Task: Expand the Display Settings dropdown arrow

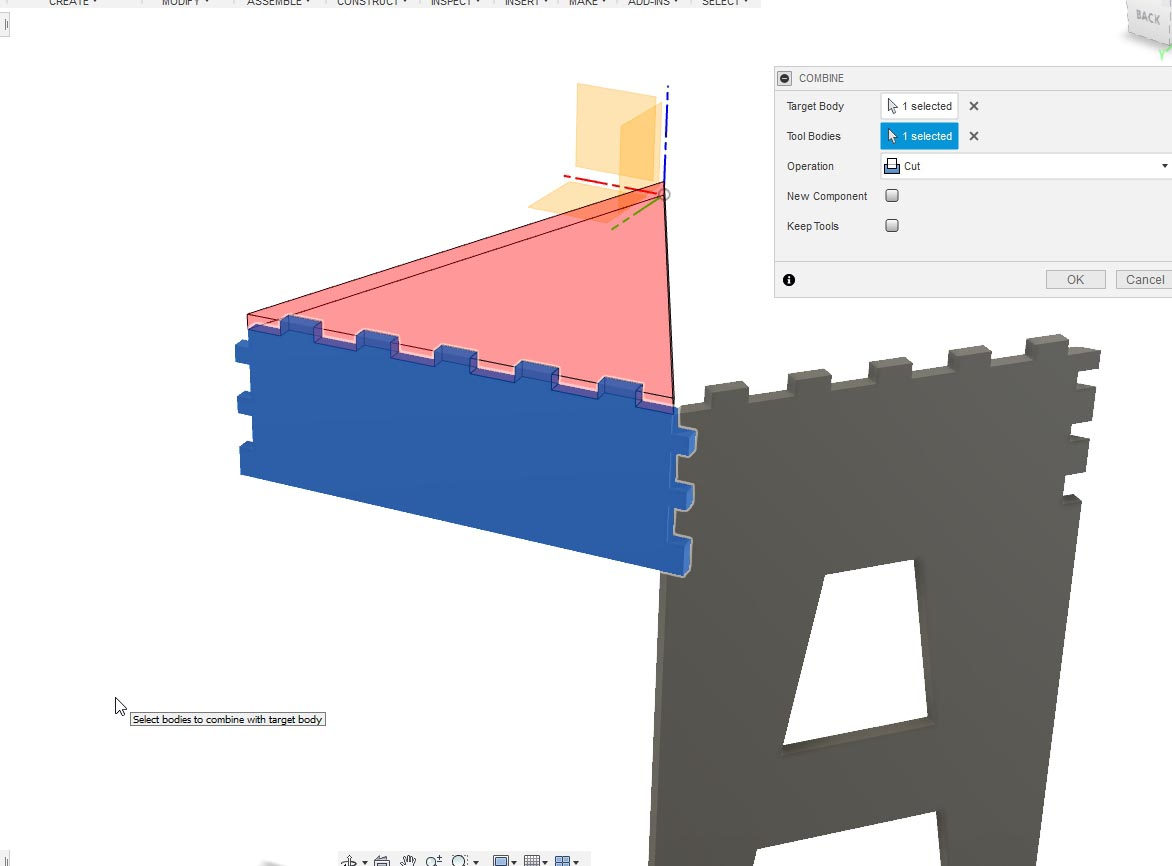Action: click(514, 862)
